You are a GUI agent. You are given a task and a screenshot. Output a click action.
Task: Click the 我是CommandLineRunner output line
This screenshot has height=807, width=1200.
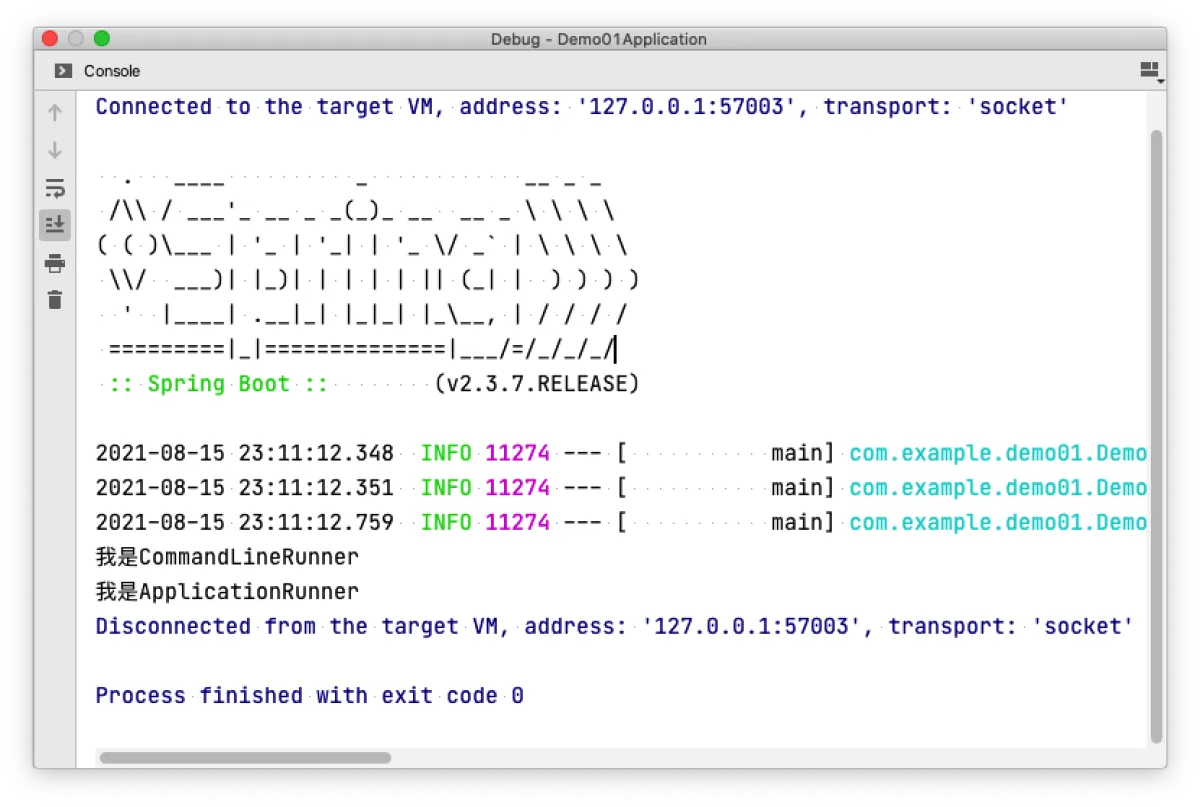[x=227, y=557]
